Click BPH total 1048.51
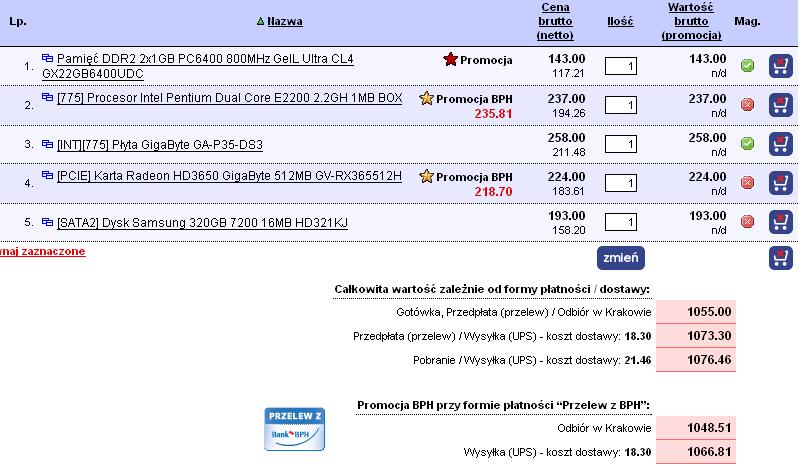802x466 pixels. (709, 428)
